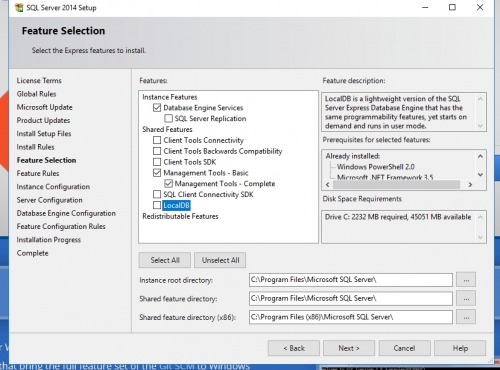Click the Unselect All button
500x370 pixels.
click(220, 260)
